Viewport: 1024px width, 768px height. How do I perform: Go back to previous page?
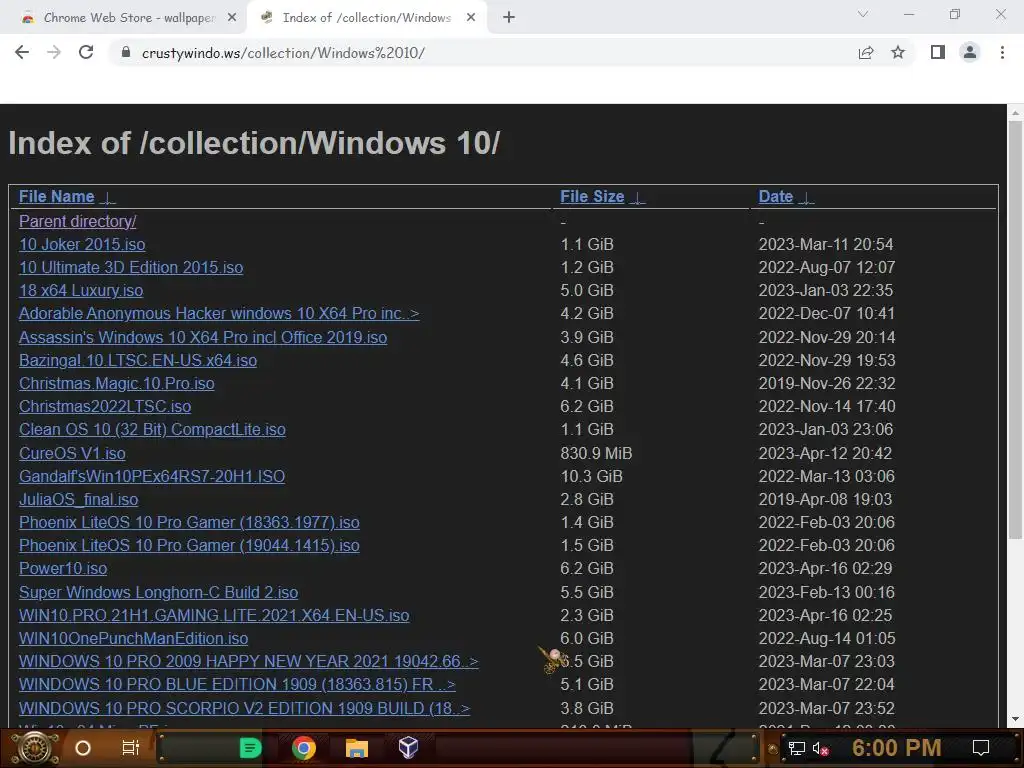[22, 52]
